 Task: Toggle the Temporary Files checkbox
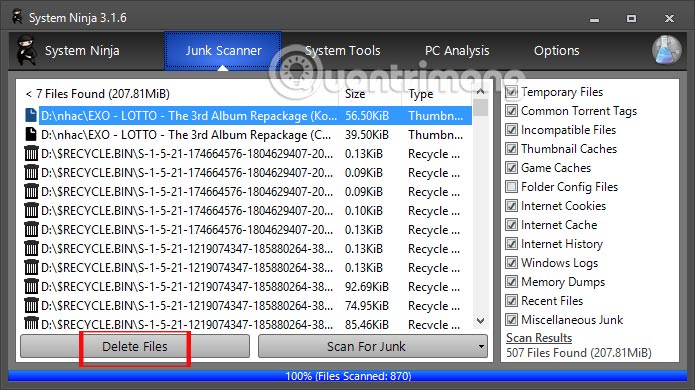[511, 92]
